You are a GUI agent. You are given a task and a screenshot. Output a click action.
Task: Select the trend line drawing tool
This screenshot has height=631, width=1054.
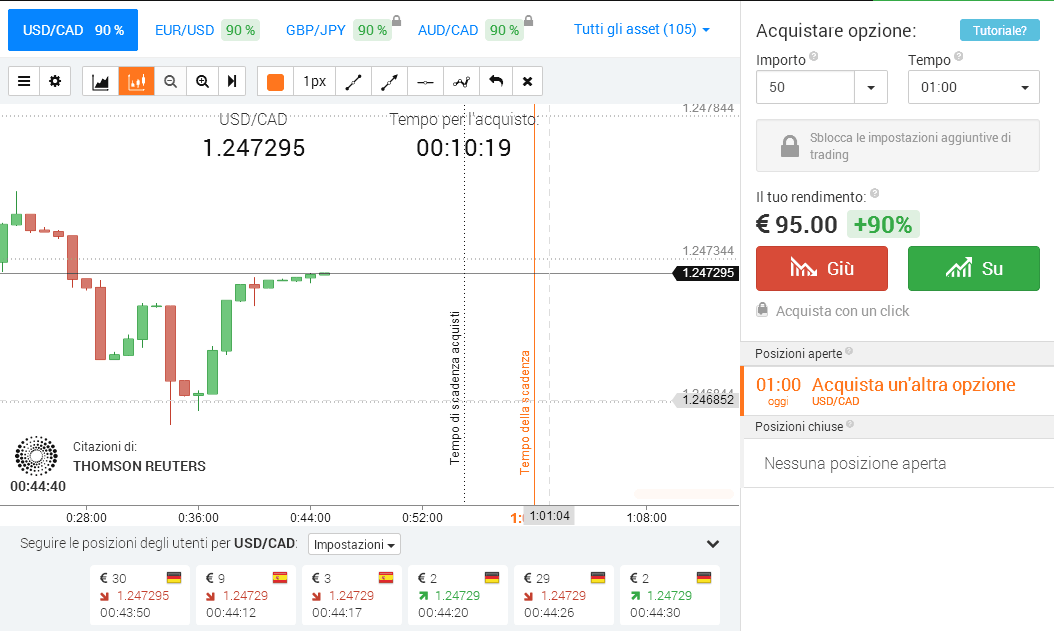pos(354,82)
